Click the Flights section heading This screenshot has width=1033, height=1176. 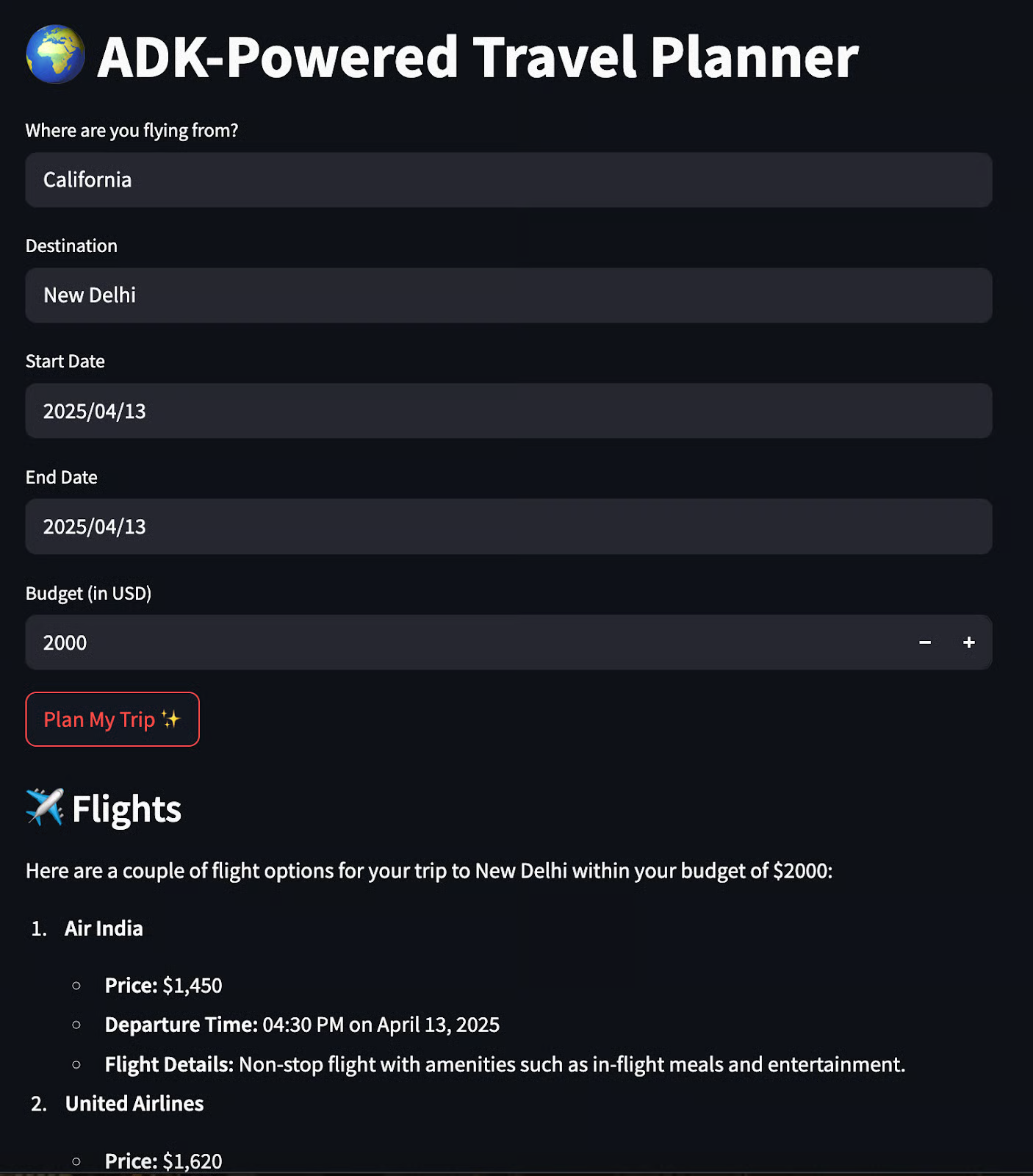126,808
